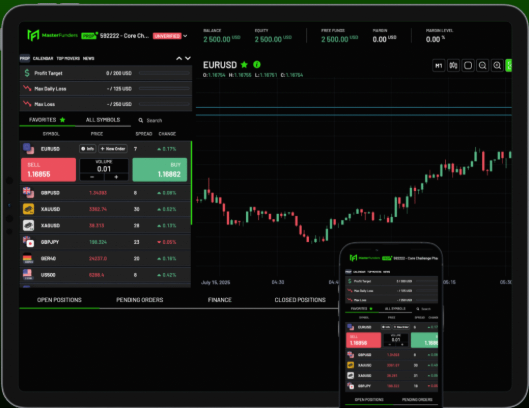Select the FAVORITES tab on the phone
529x408 pixels.
pos(361,309)
